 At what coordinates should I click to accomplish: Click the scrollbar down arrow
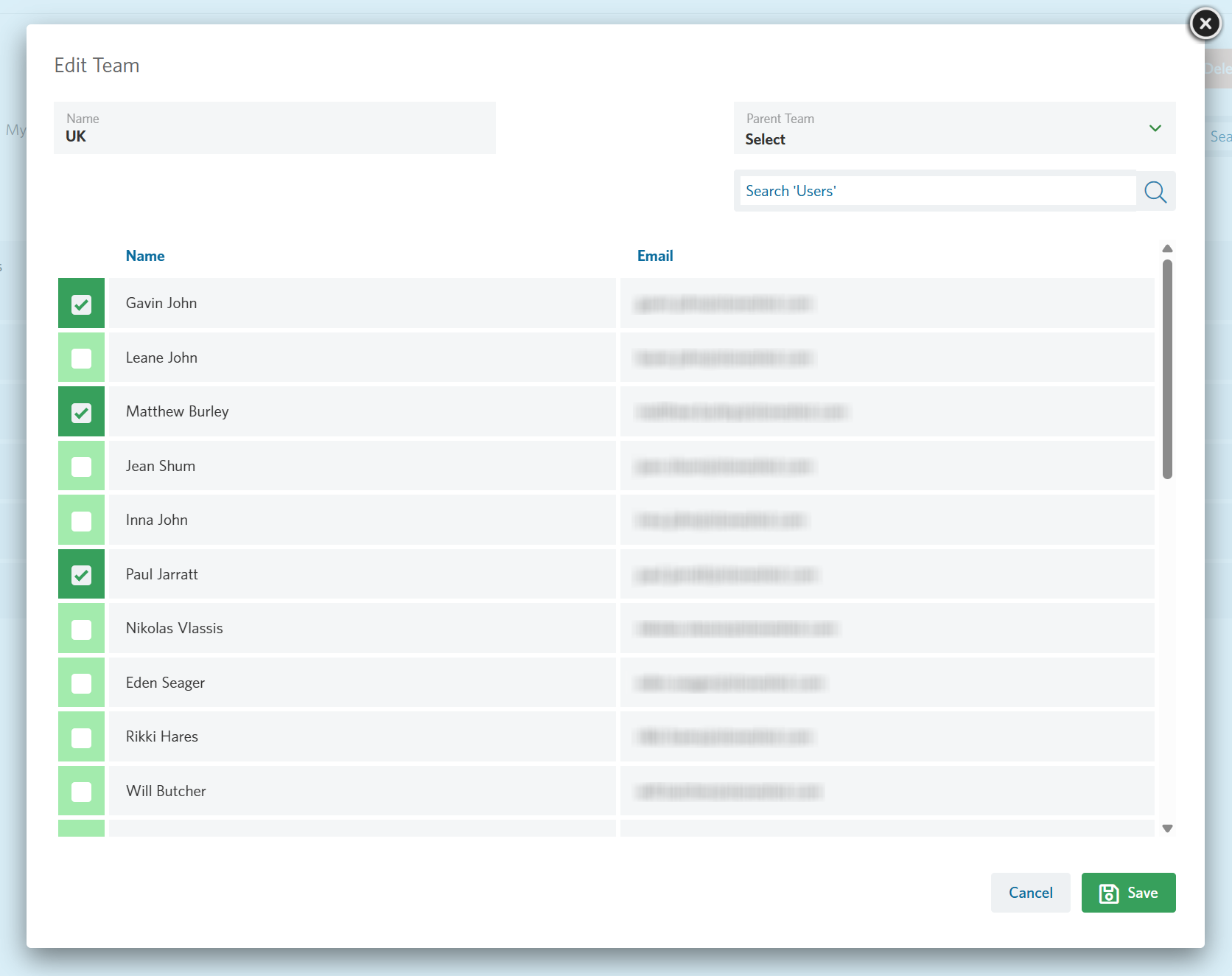pyautogui.click(x=1167, y=829)
